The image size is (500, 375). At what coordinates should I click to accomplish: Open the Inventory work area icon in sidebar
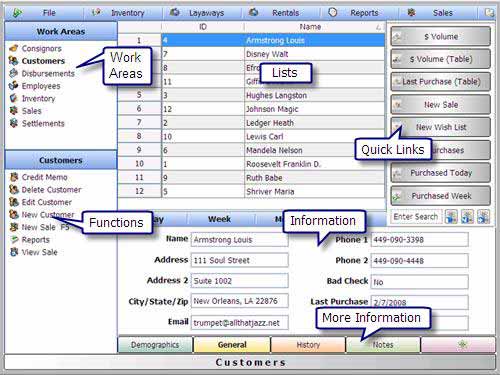(x=14, y=98)
